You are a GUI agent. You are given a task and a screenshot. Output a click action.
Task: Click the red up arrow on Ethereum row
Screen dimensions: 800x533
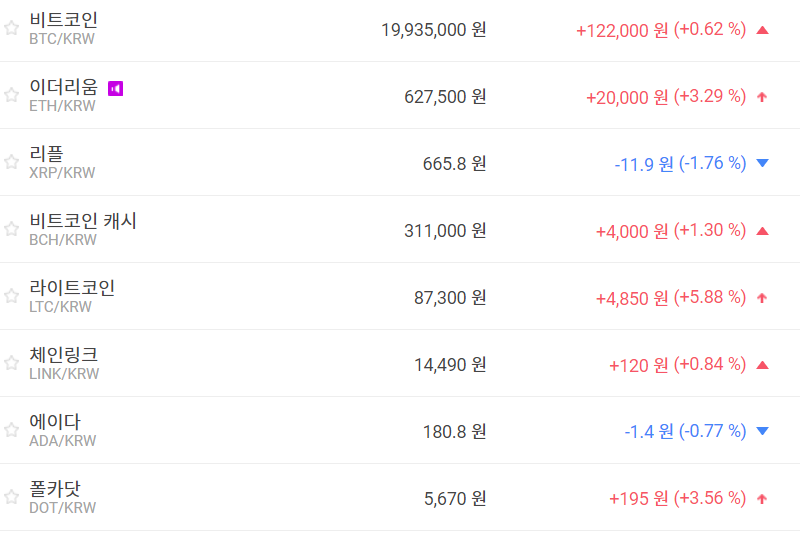click(762, 97)
